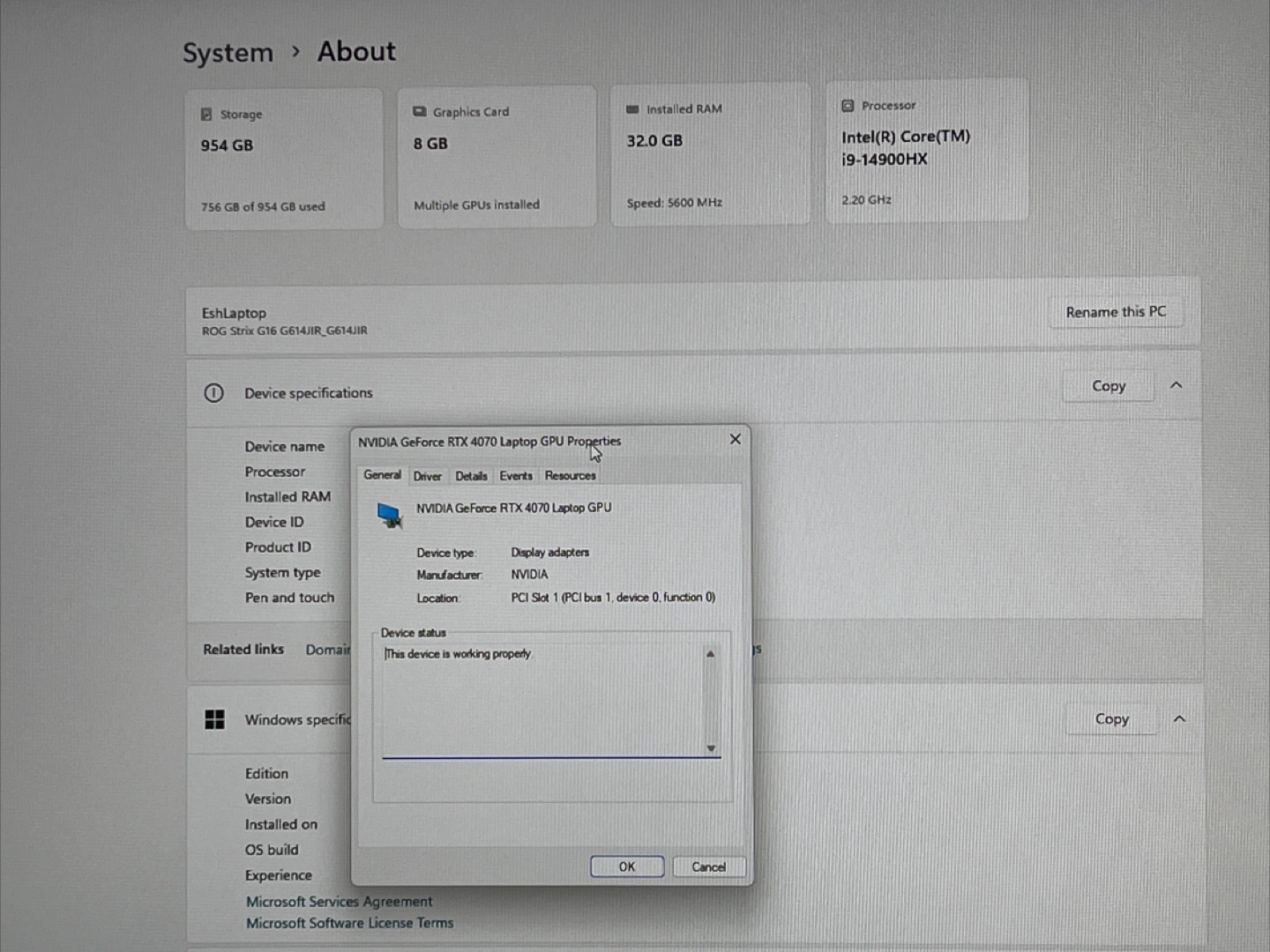
Task: Click the Device name row label
Action: pos(285,447)
